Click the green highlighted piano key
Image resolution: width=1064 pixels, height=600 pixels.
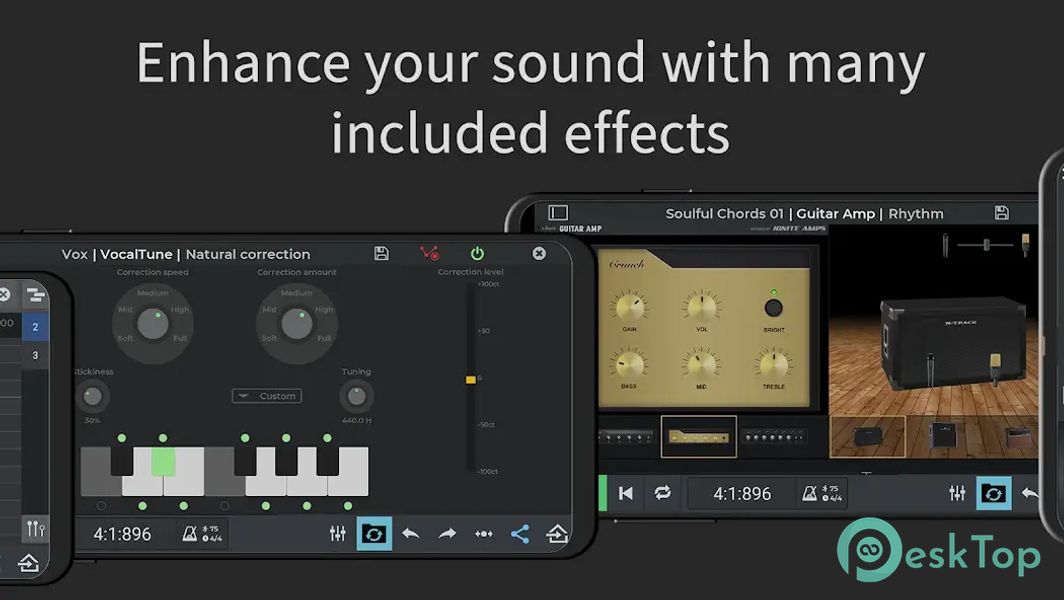click(163, 462)
